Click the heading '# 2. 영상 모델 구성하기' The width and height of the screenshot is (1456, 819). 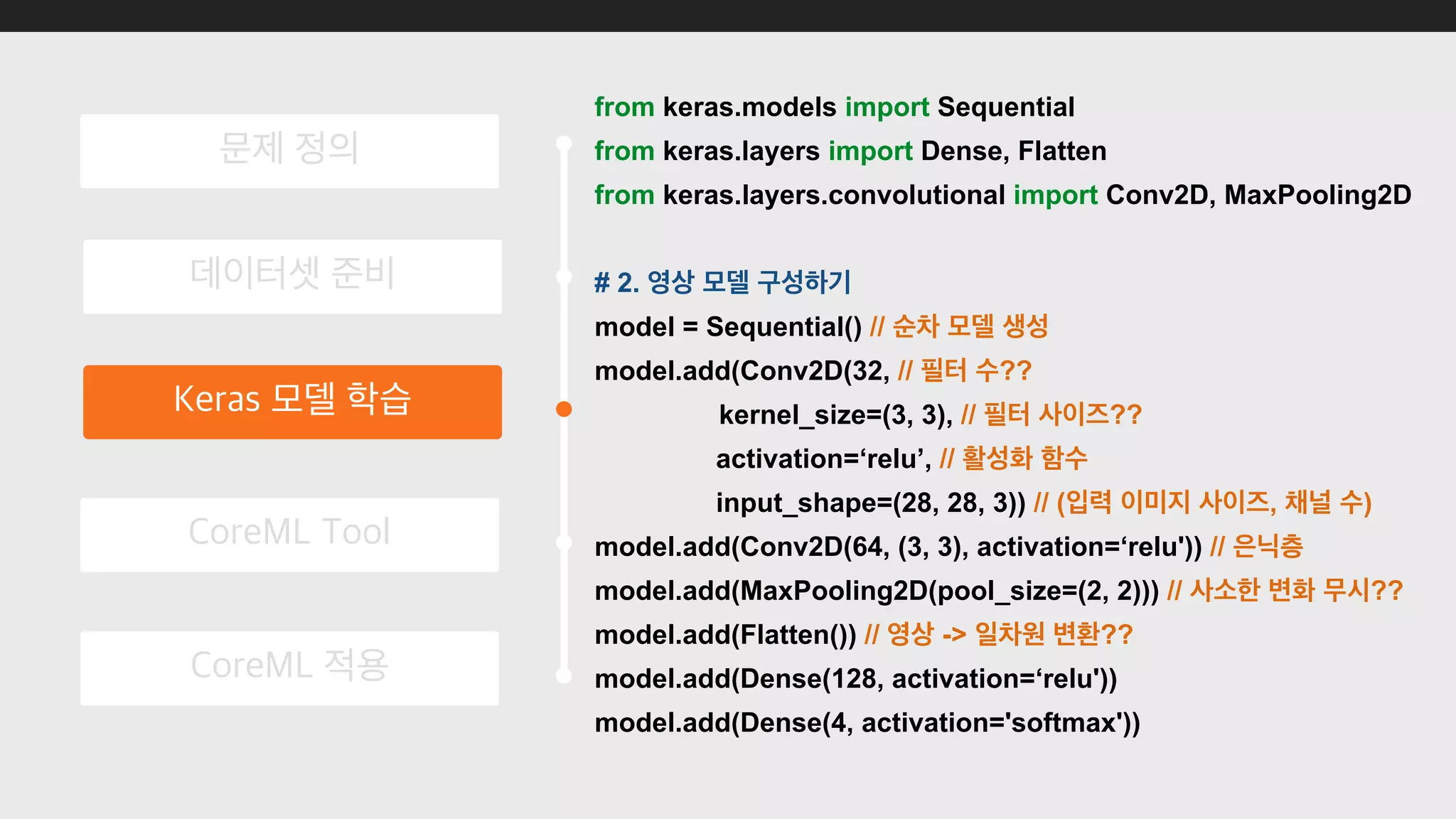click(722, 282)
